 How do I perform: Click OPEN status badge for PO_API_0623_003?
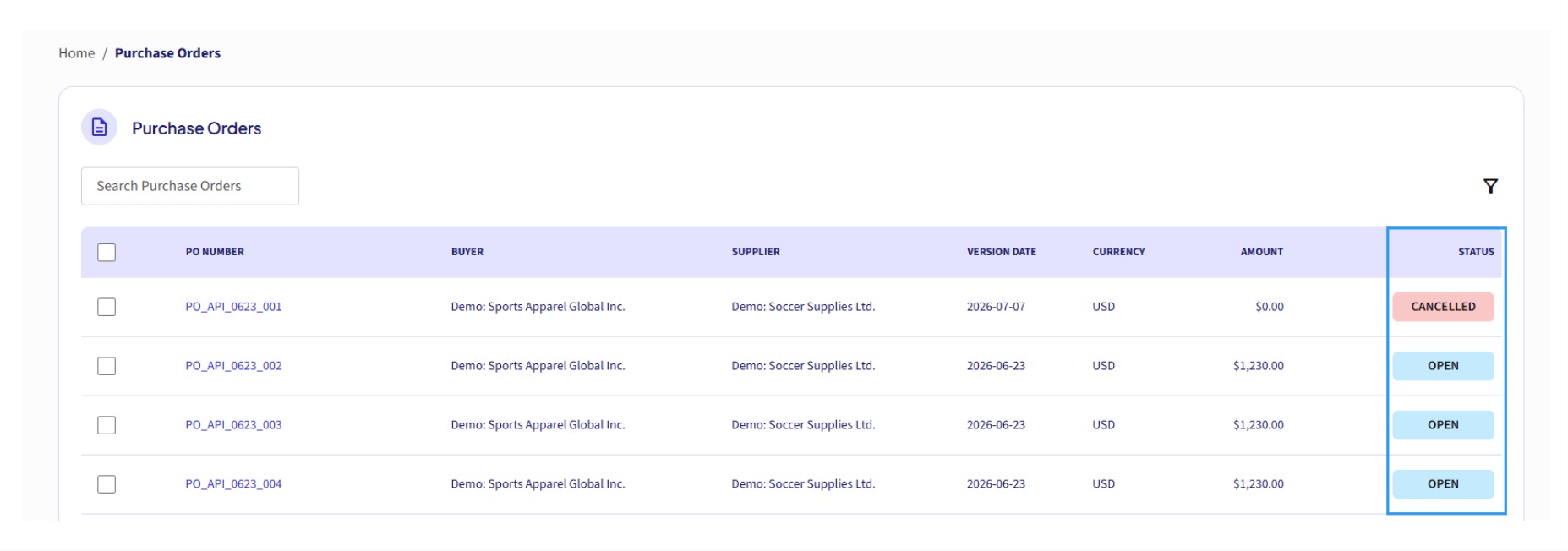(1443, 425)
